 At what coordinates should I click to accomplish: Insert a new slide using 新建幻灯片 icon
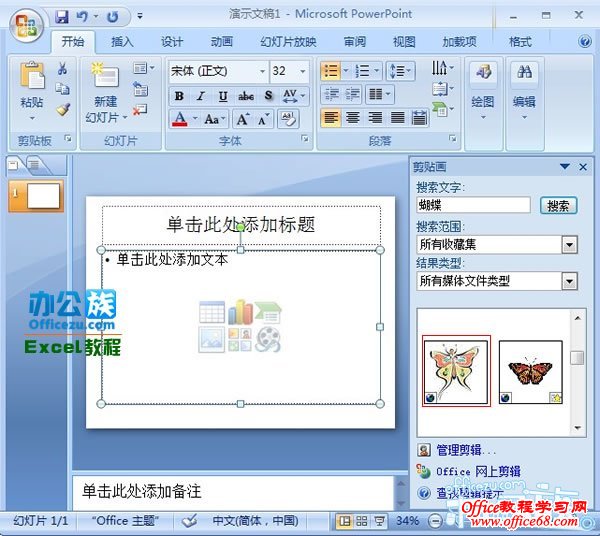coord(105,75)
